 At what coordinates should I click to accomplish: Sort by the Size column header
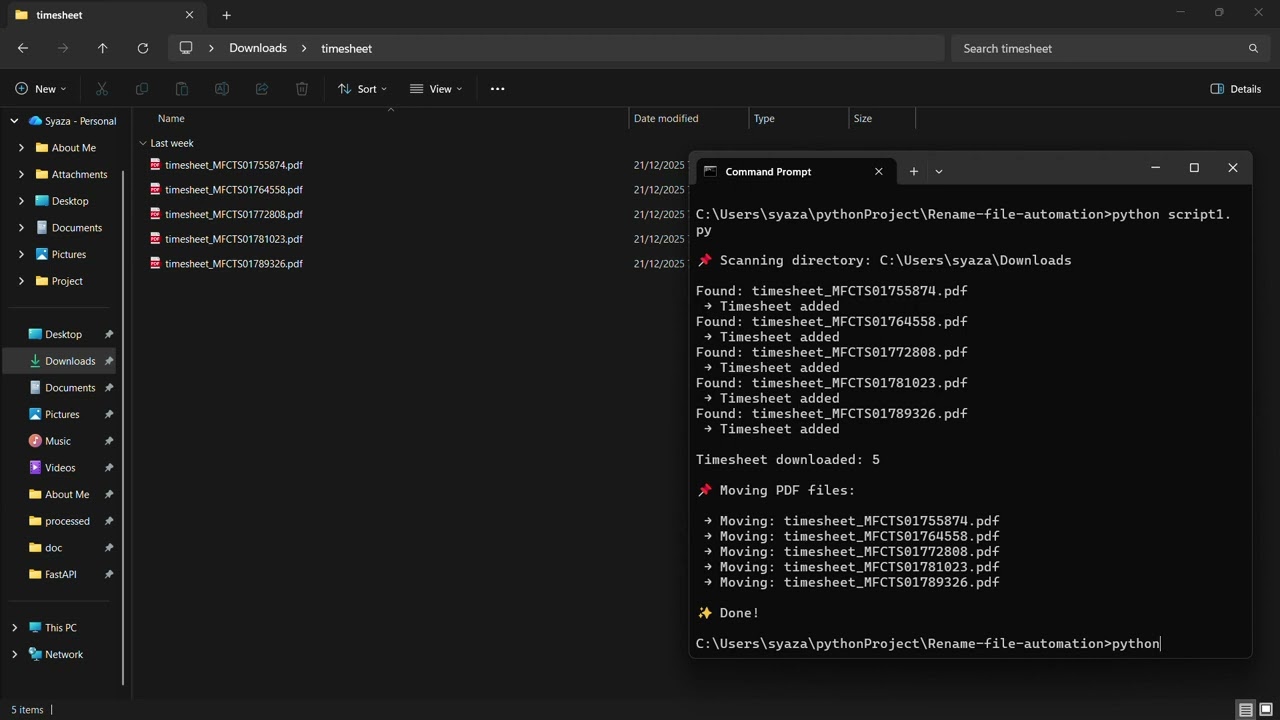[863, 118]
